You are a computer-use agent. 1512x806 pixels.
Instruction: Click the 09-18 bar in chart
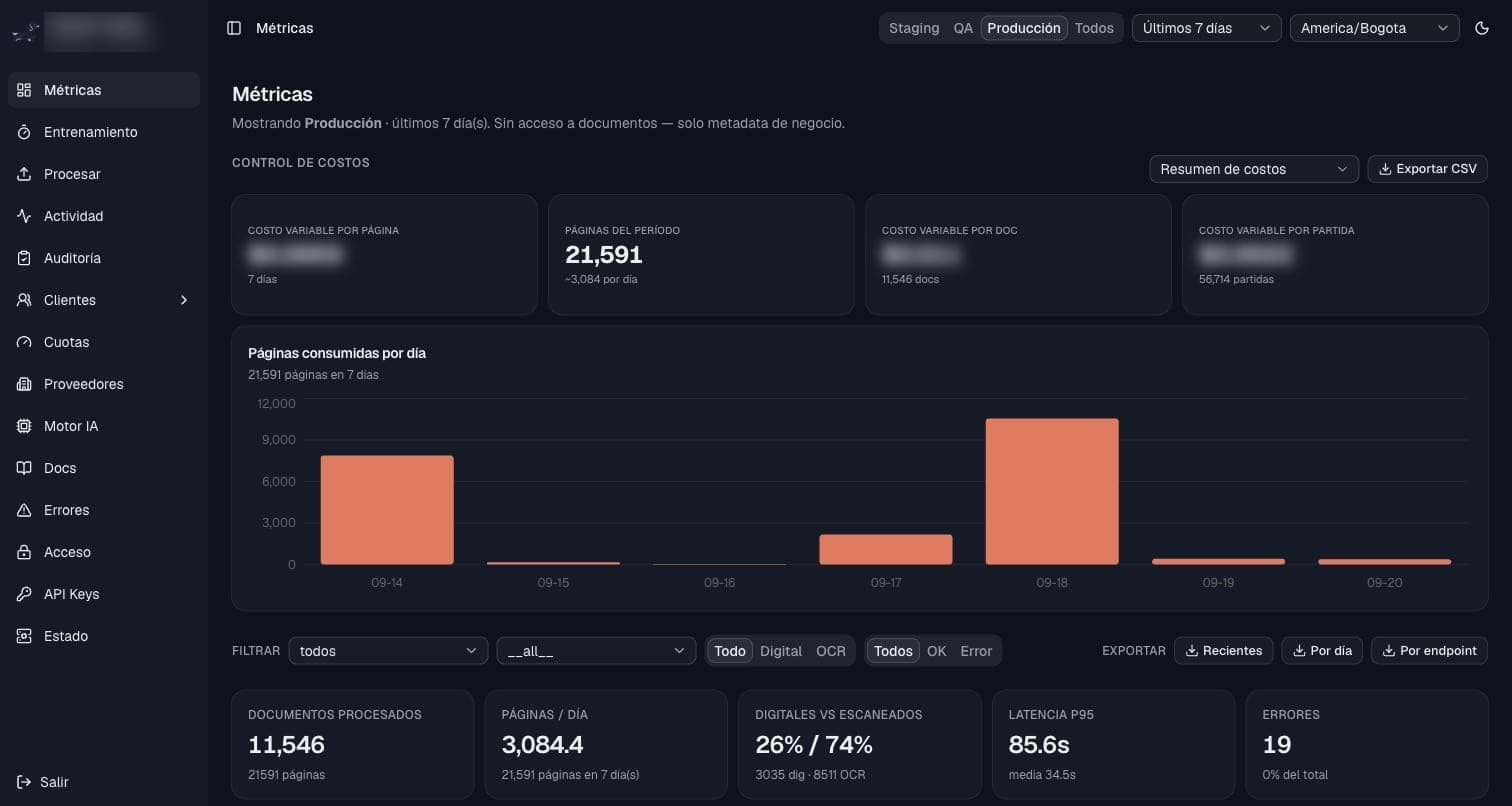[x=1052, y=492]
